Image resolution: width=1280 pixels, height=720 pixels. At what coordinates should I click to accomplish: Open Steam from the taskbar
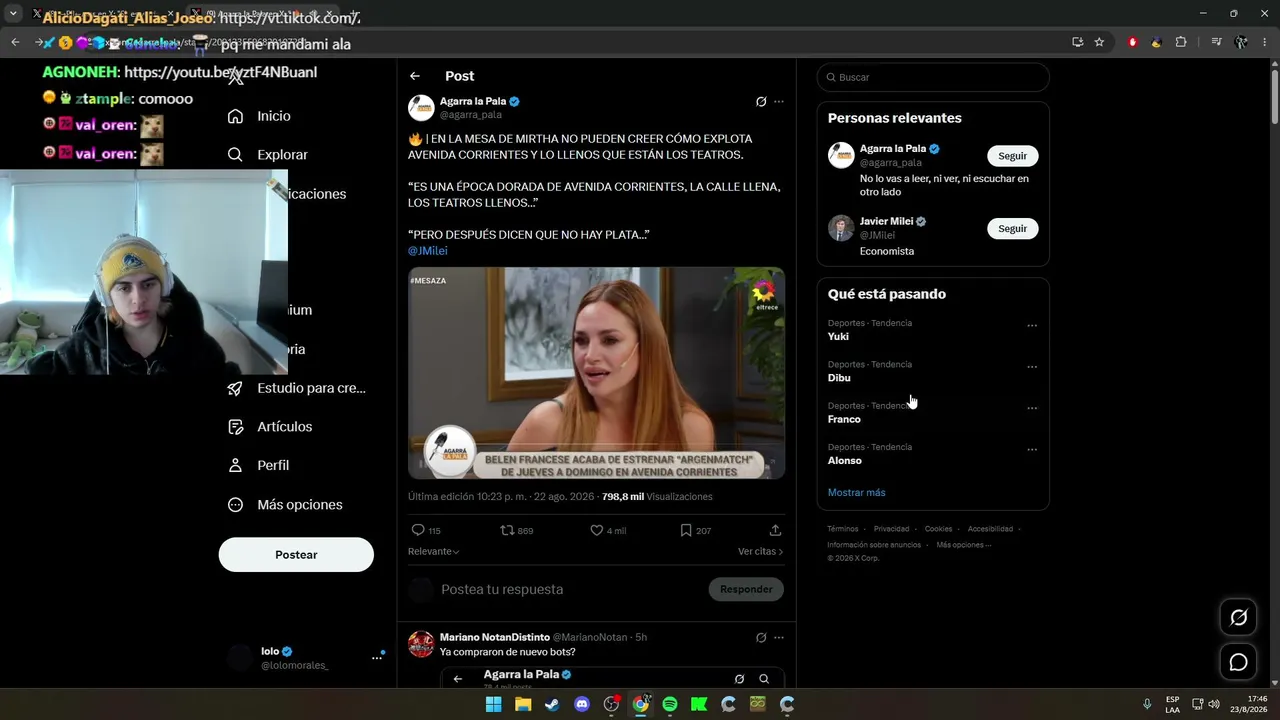(552, 704)
